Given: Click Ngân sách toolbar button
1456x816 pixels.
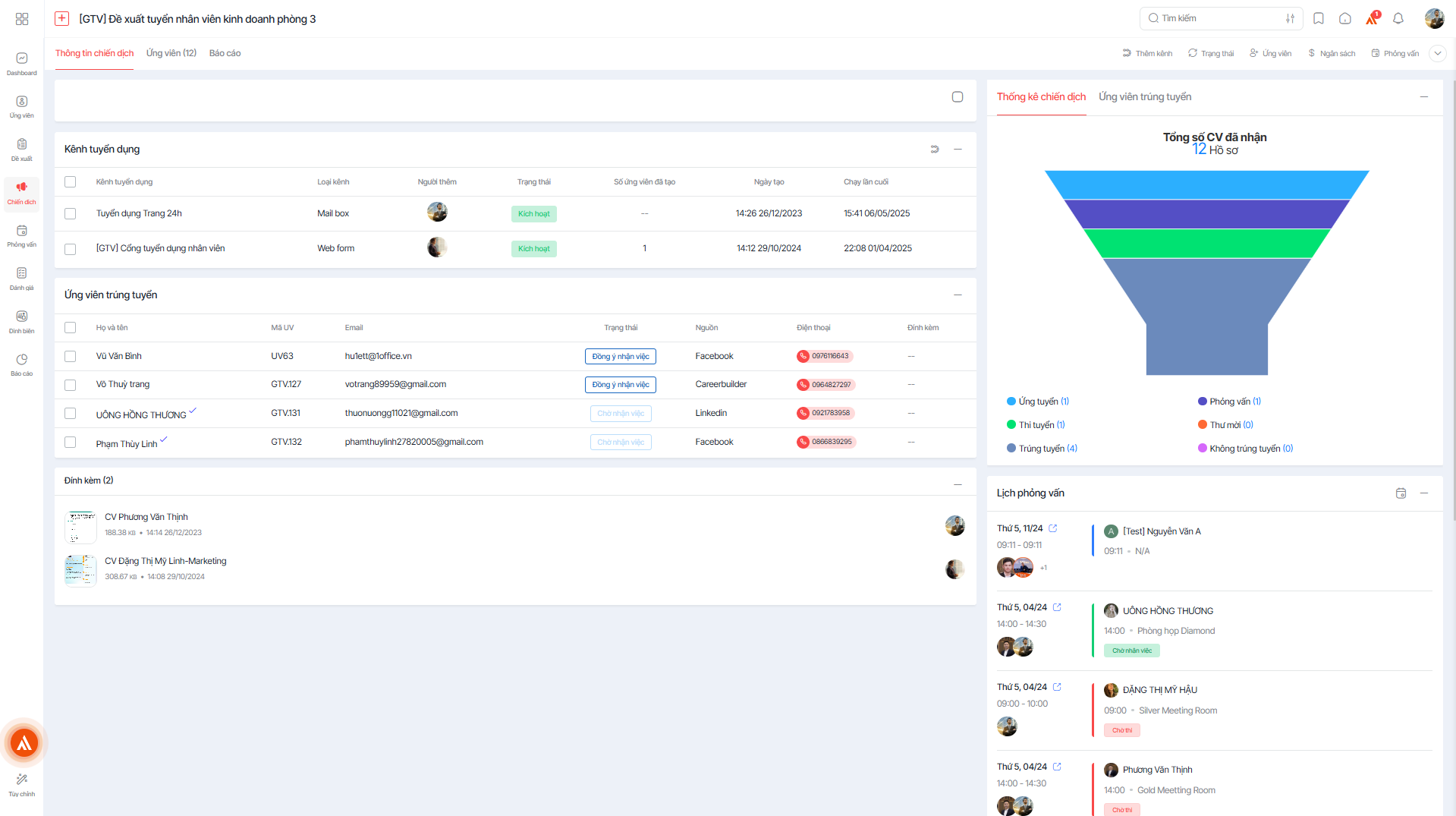Looking at the screenshot, I should pos(1332,53).
